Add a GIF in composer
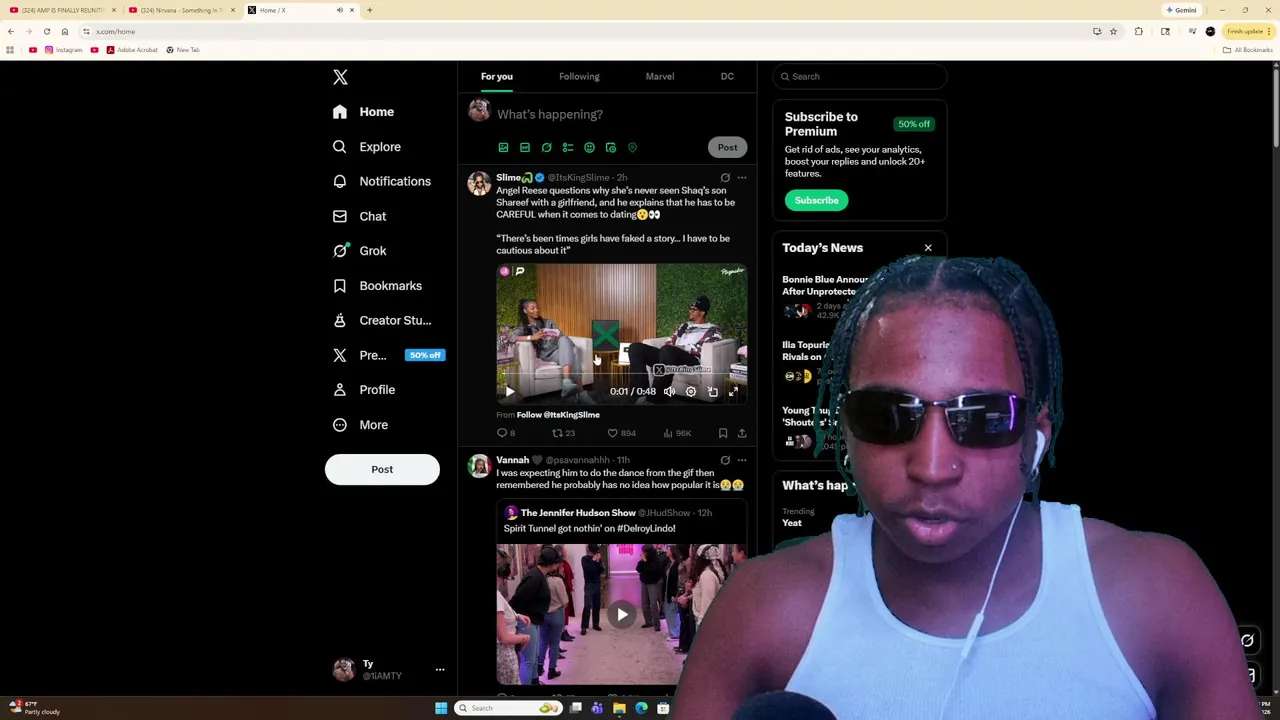The width and height of the screenshot is (1280, 720). [525, 148]
